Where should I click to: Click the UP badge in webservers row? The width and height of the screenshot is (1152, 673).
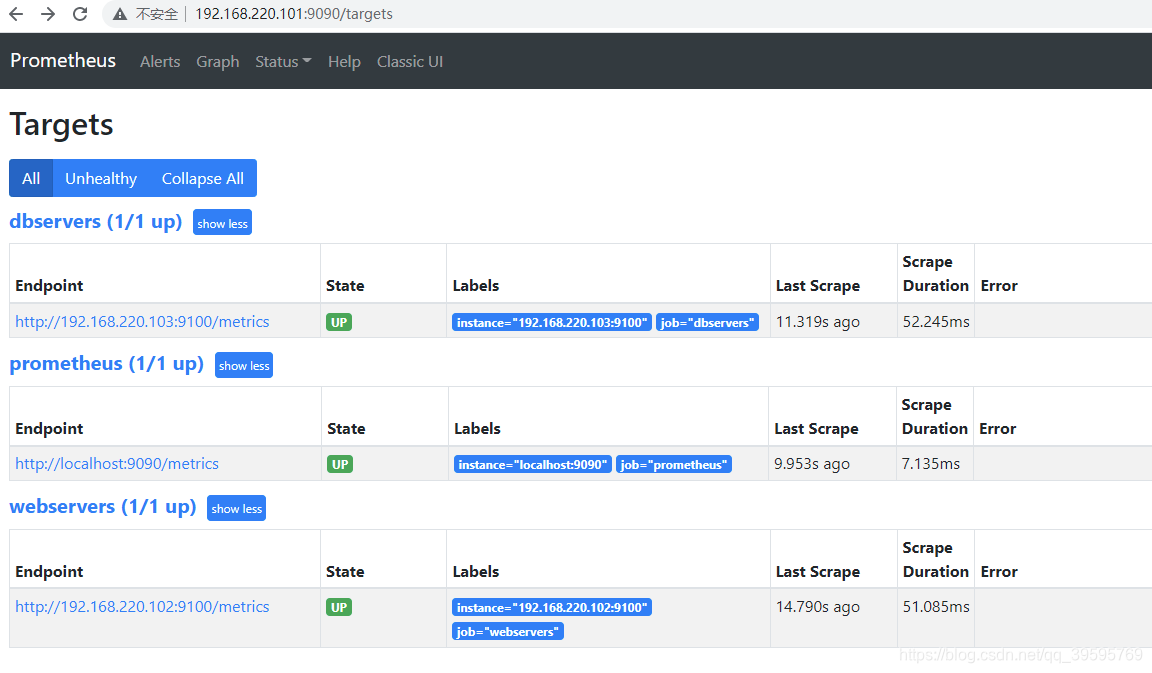339,608
